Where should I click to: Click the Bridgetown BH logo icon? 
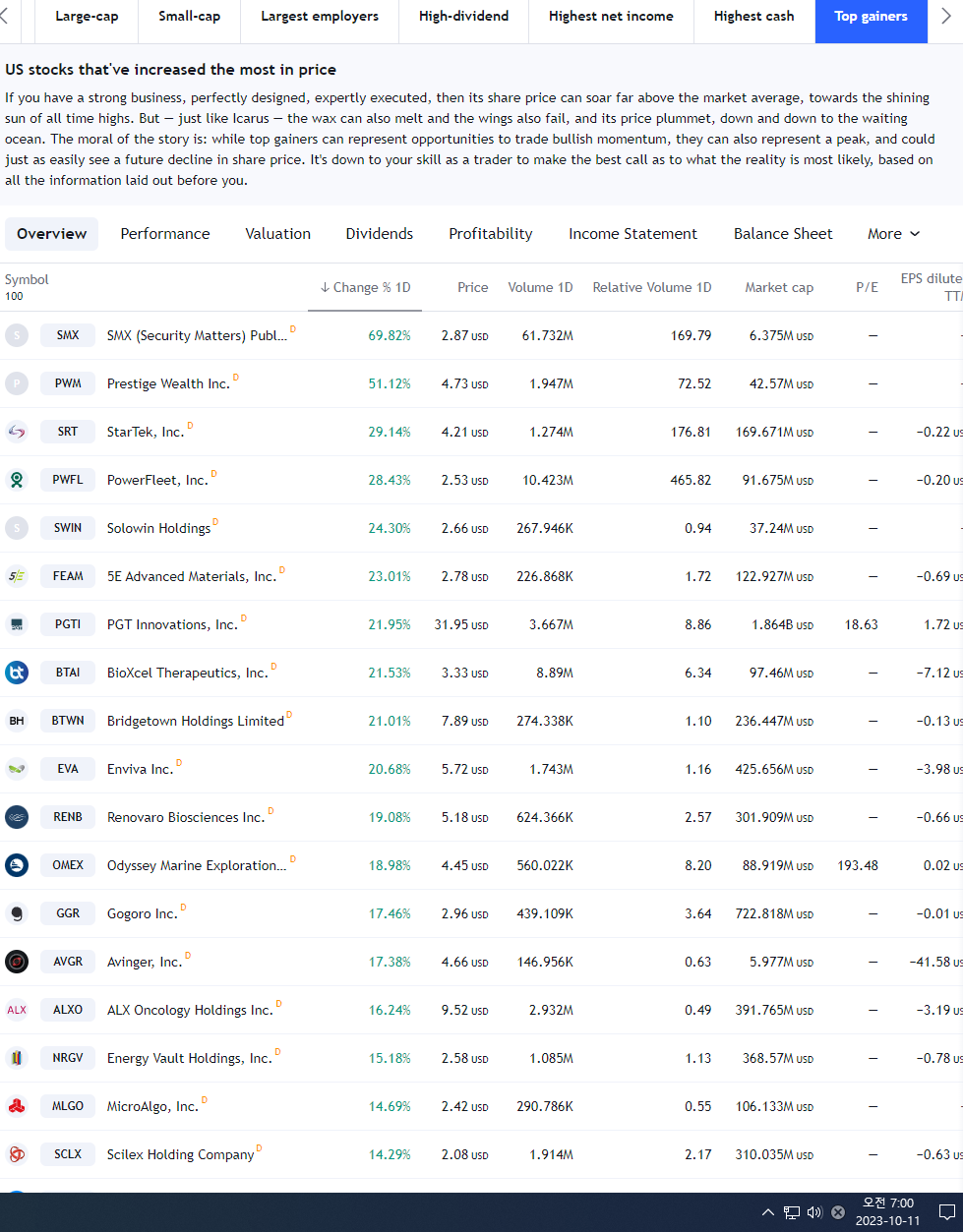17,721
